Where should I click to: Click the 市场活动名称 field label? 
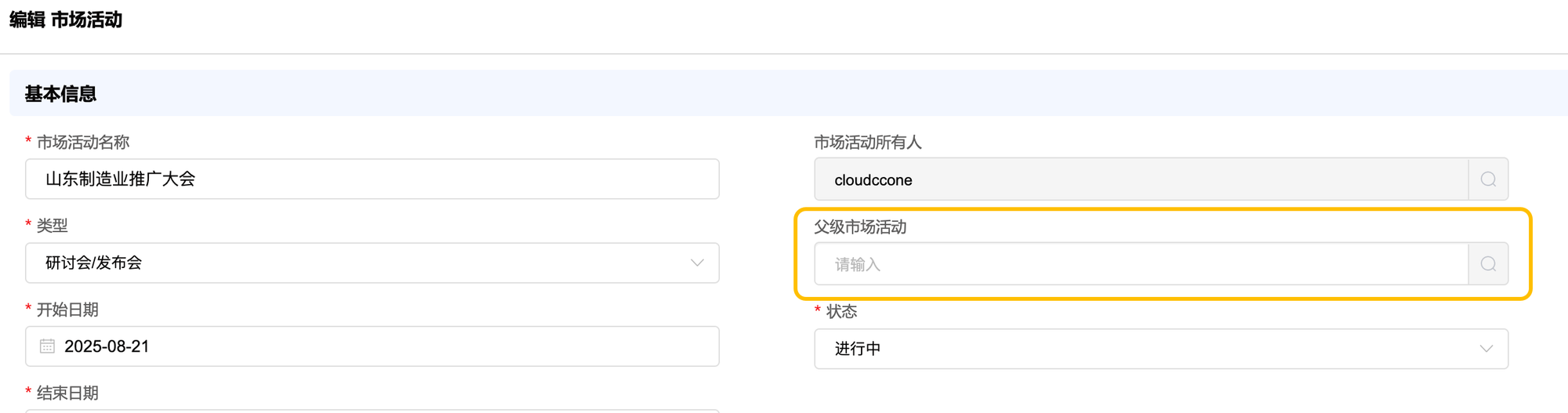pyautogui.click(x=82, y=142)
